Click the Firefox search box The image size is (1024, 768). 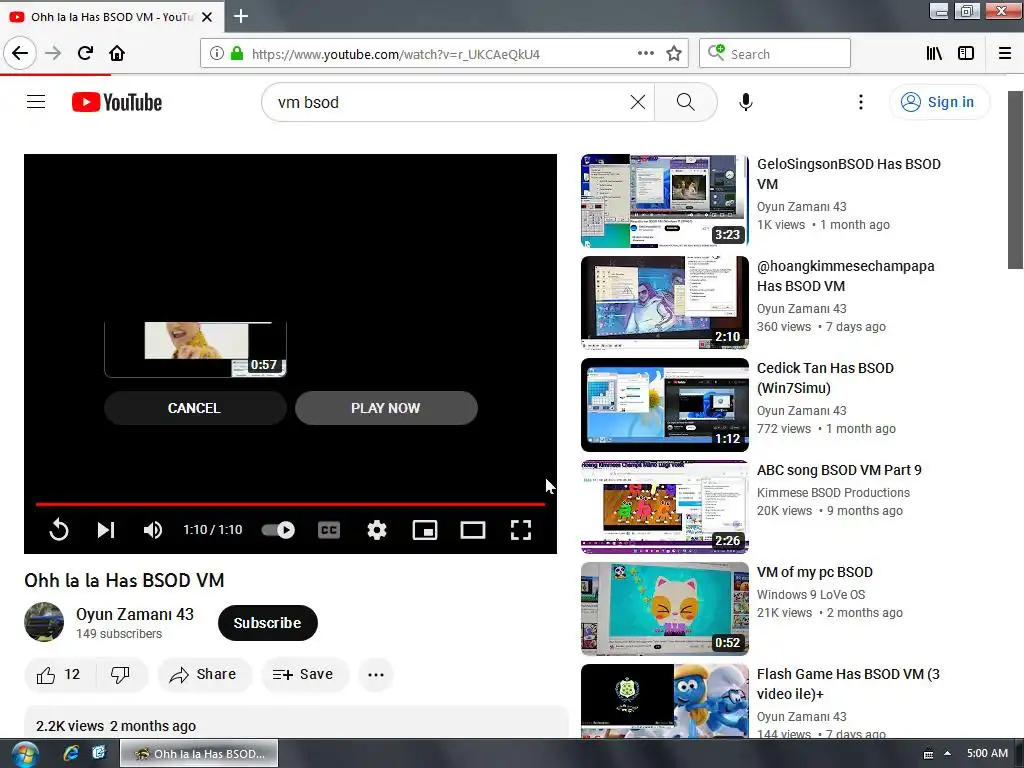tap(775, 54)
